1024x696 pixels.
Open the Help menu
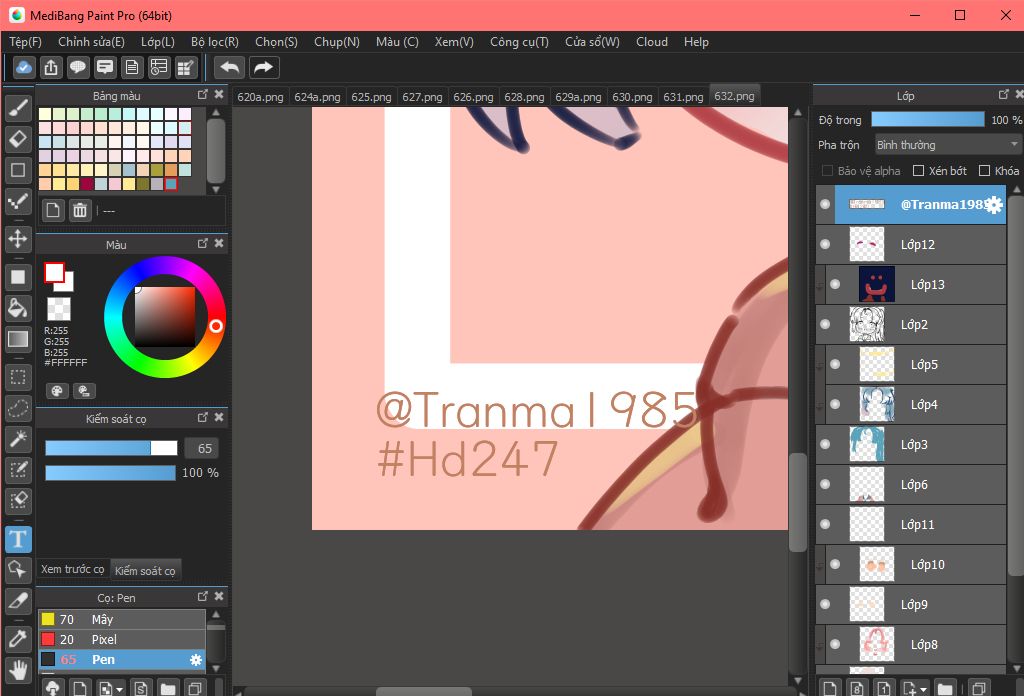coord(696,42)
